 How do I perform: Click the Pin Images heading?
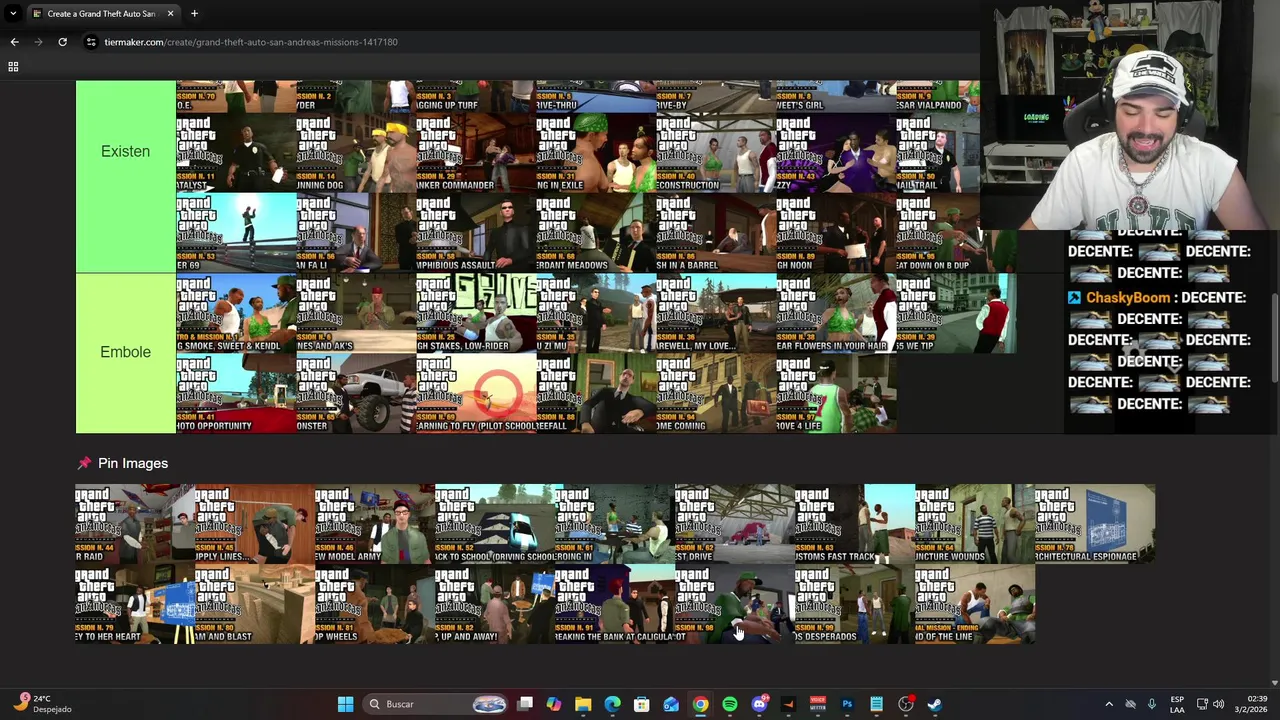click(x=133, y=463)
